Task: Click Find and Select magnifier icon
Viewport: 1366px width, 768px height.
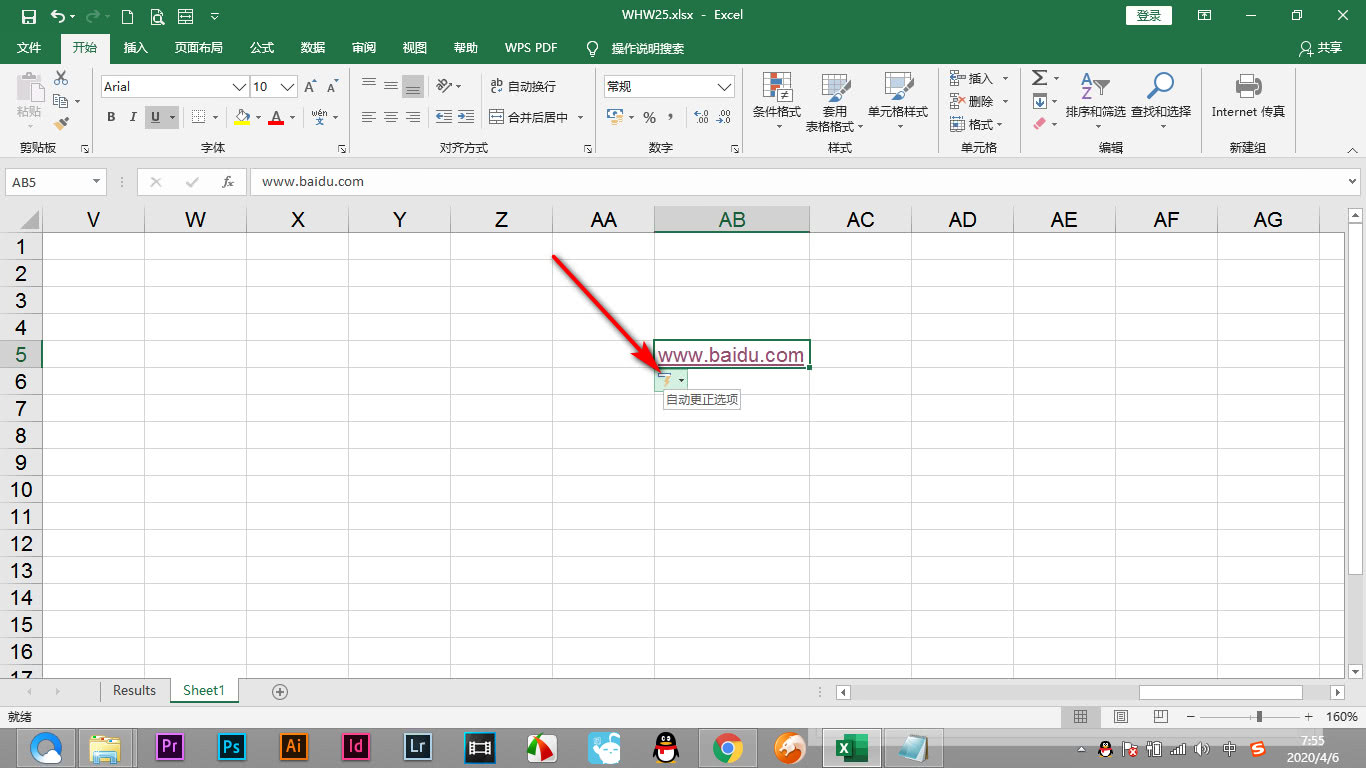Action: 1160,87
